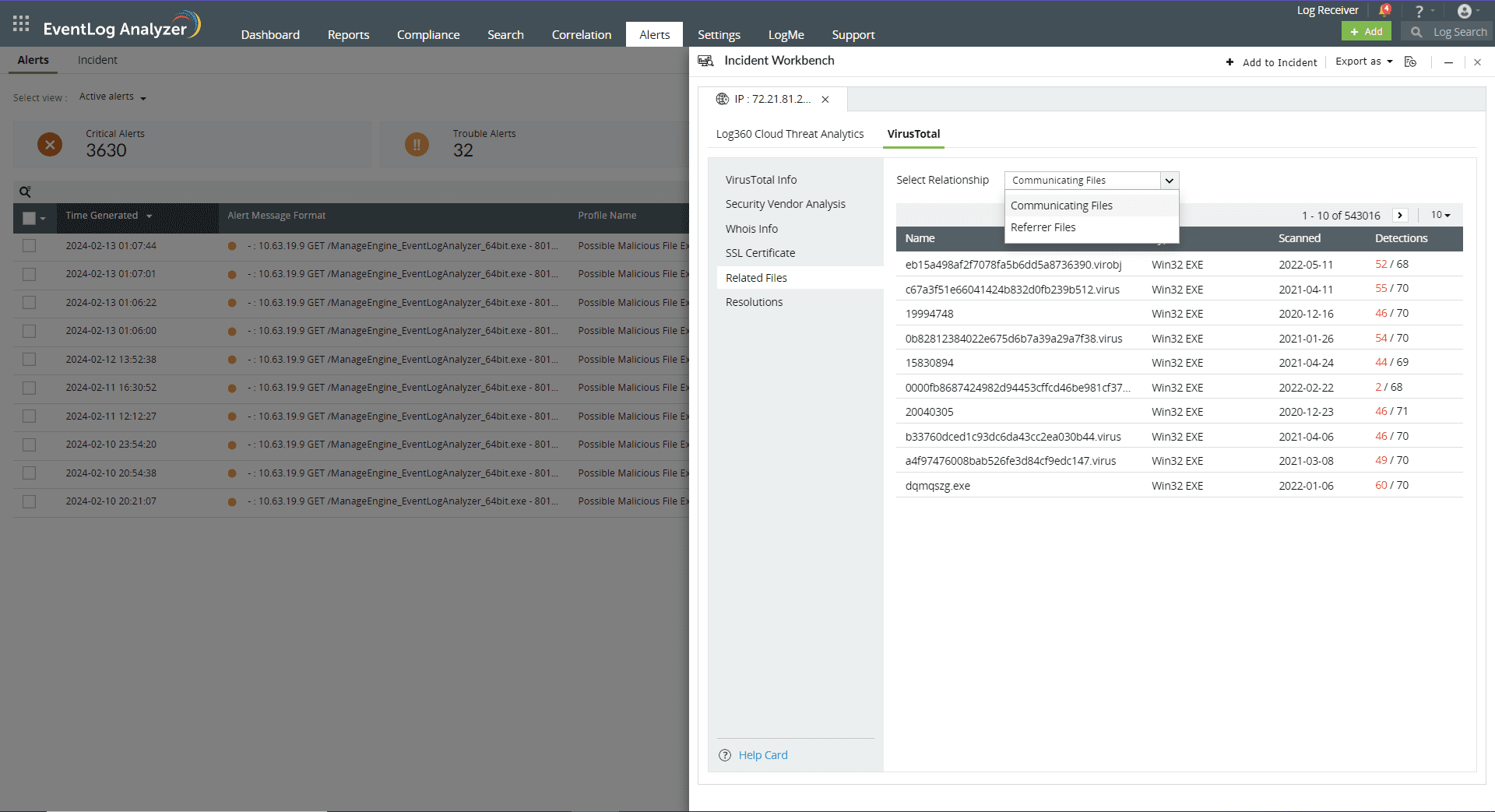Click the user profile icon
1495x812 pixels.
click(x=1464, y=10)
